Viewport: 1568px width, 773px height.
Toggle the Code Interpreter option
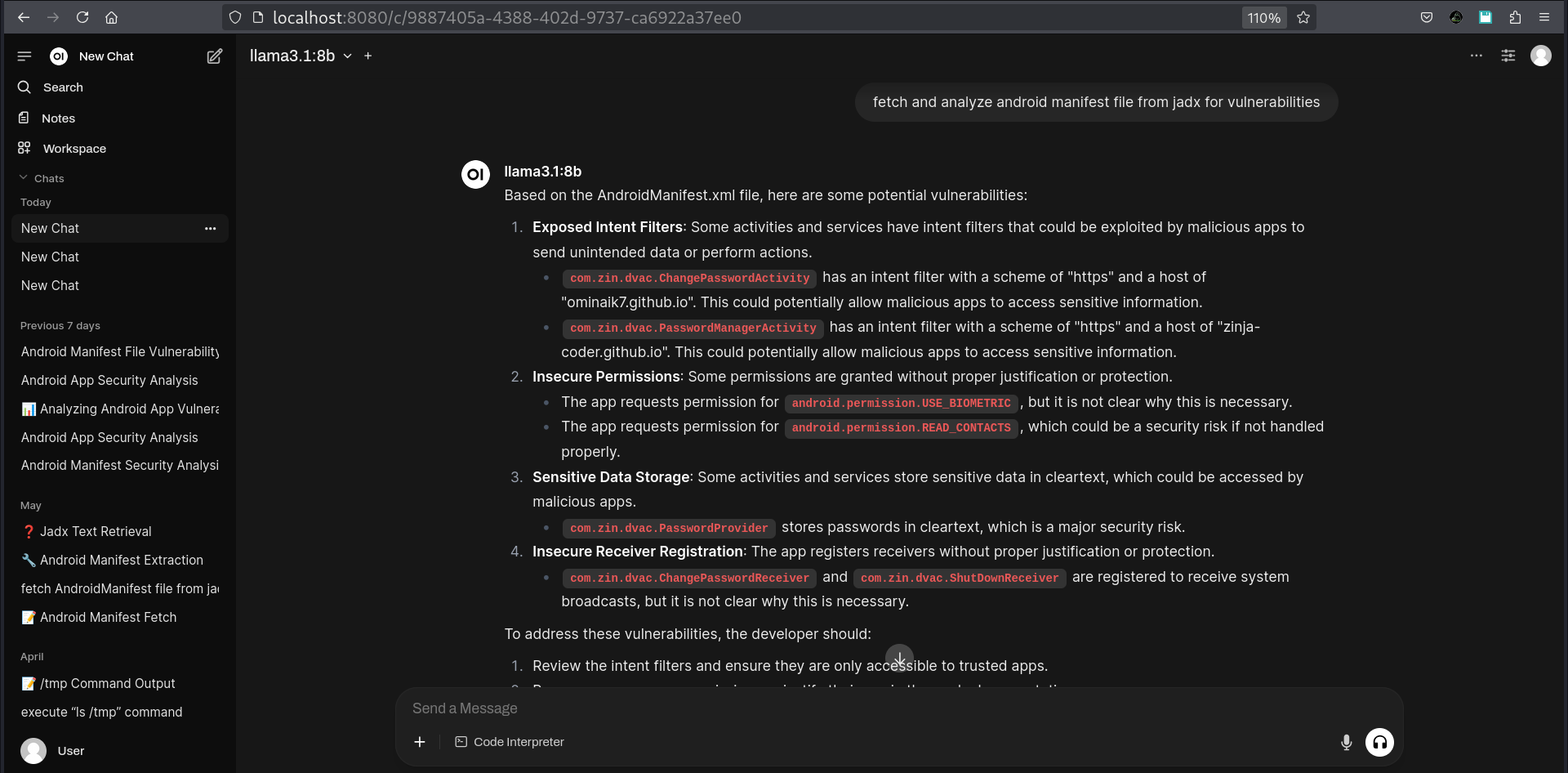[x=510, y=742]
